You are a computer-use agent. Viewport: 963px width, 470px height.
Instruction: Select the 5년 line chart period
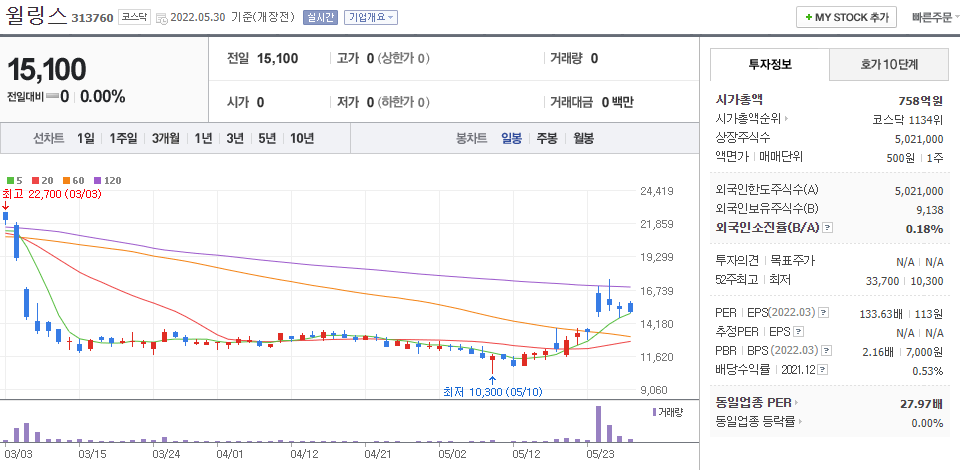click(267, 138)
